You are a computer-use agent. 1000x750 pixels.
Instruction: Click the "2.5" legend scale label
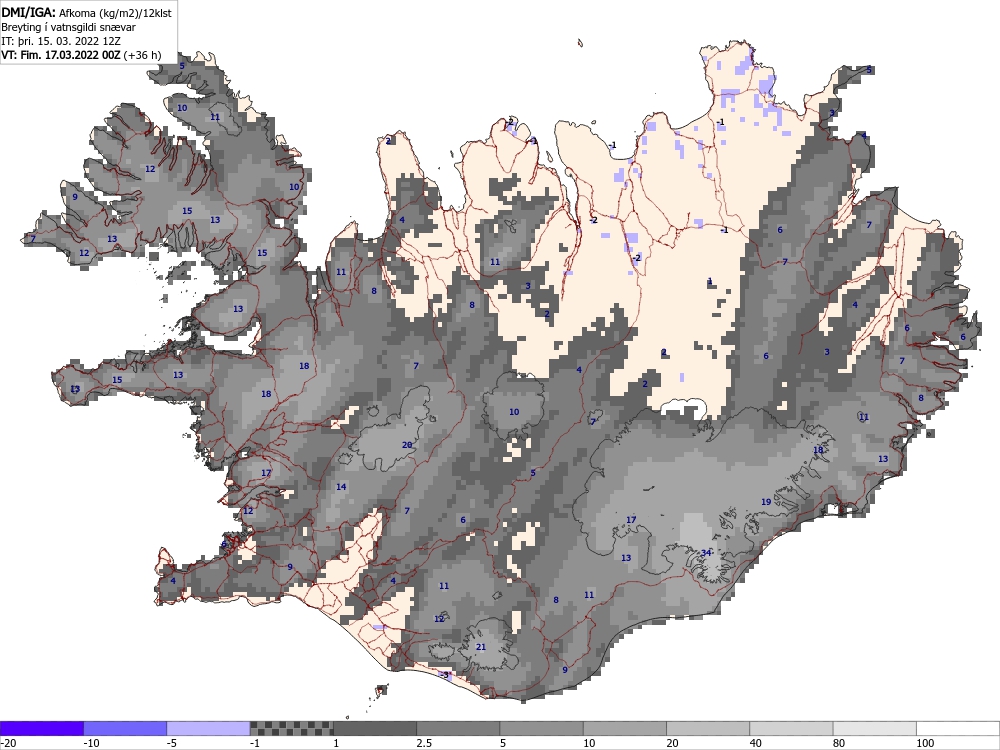point(424,743)
